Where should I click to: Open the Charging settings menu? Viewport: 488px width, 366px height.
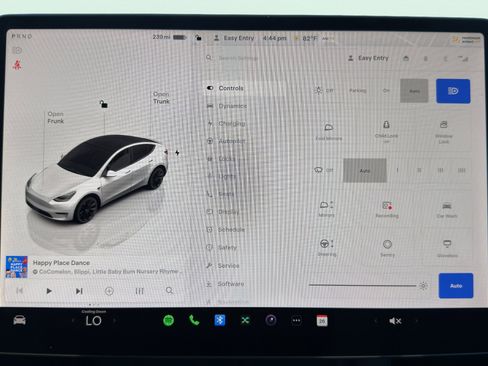(226, 124)
